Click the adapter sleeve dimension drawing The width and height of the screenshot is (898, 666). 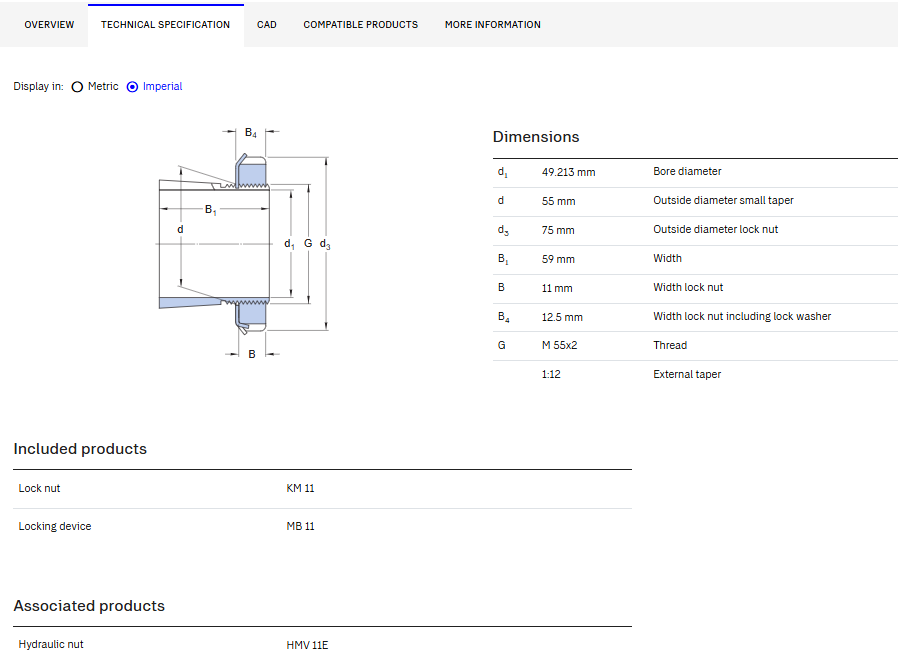[x=244, y=243]
